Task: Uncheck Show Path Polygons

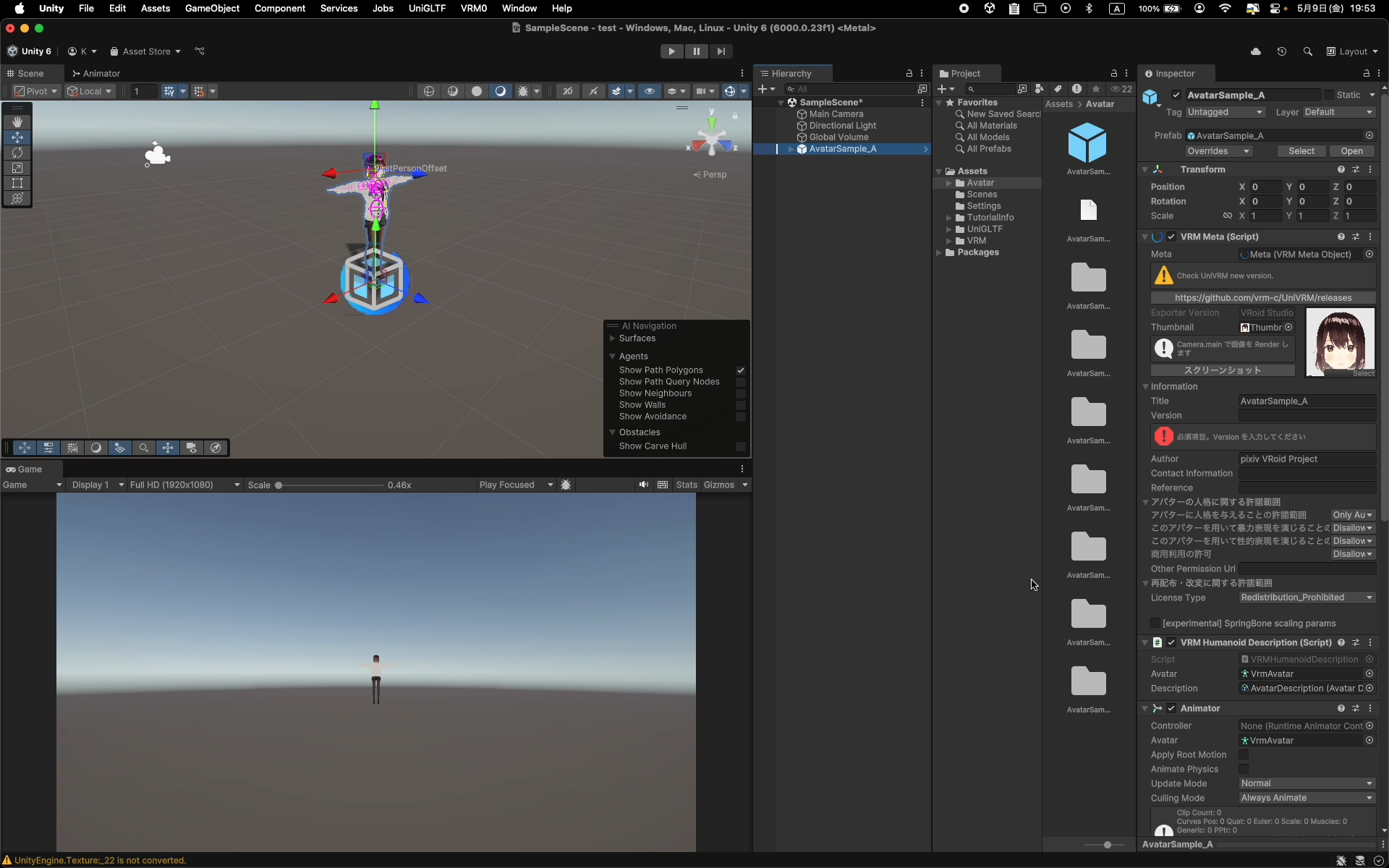Action: (x=741, y=370)
